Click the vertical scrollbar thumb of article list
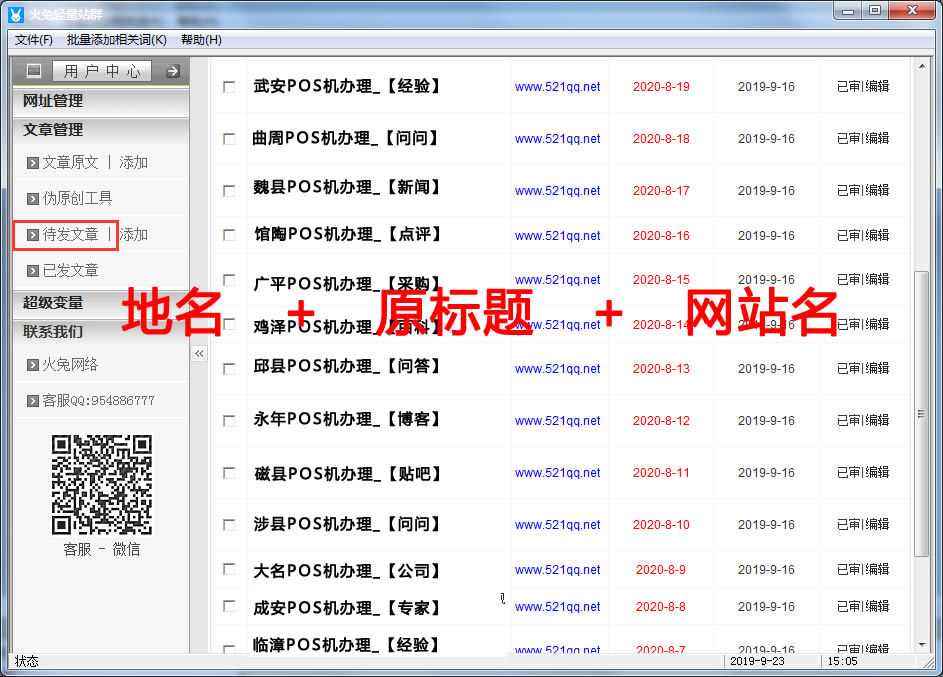 click(921, 412)
